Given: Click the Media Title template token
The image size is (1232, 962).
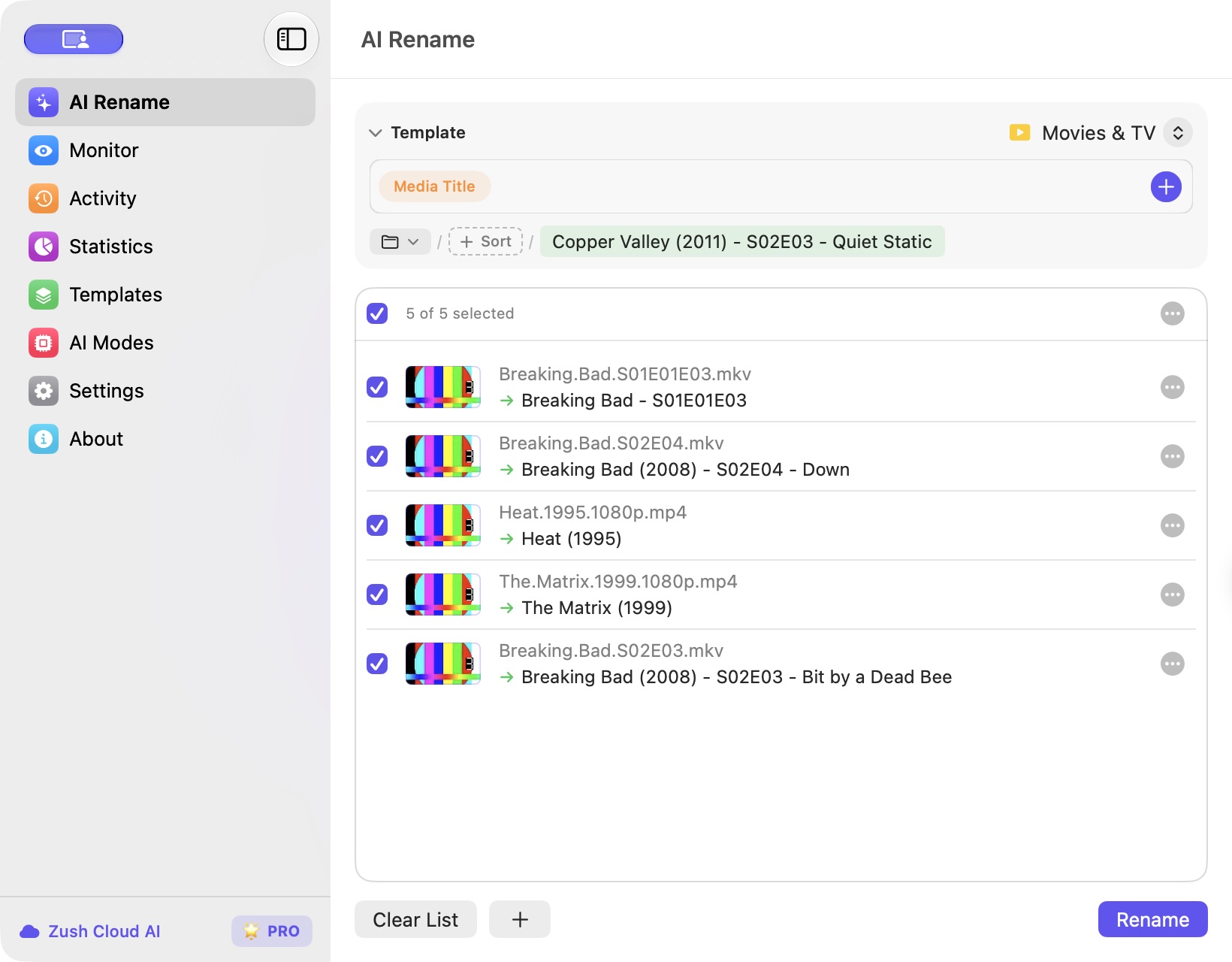Looking at the screenshot, I should coord(434,186).
